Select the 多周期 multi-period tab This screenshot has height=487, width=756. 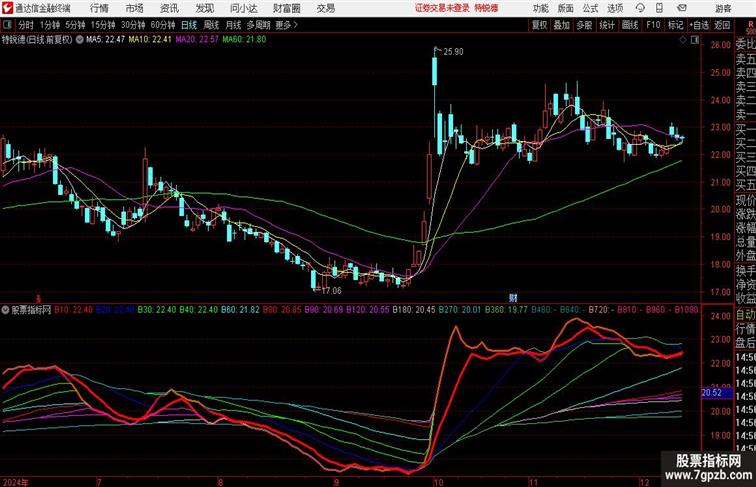[258, 25]
